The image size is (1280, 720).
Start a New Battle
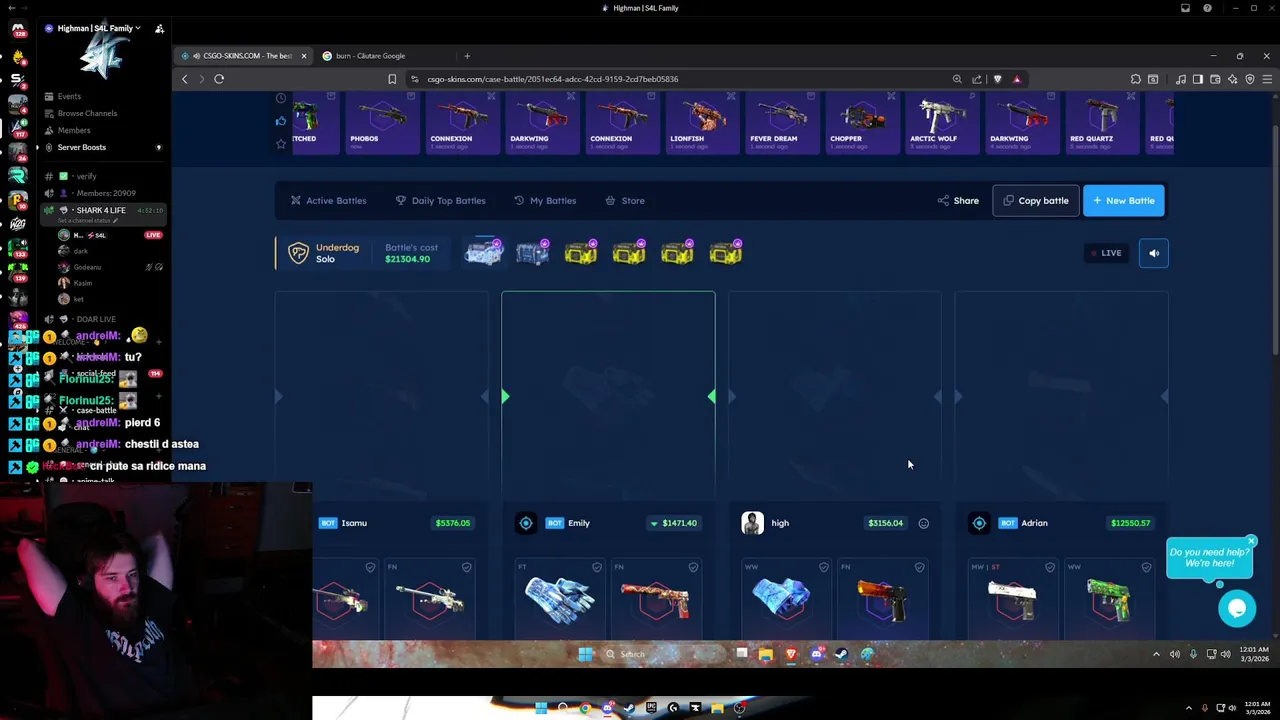1124,200
